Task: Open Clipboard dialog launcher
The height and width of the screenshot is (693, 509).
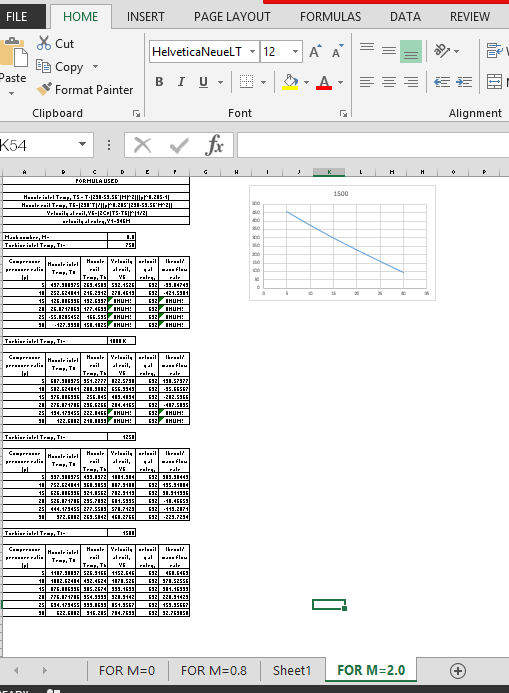Action: point(137,114)
